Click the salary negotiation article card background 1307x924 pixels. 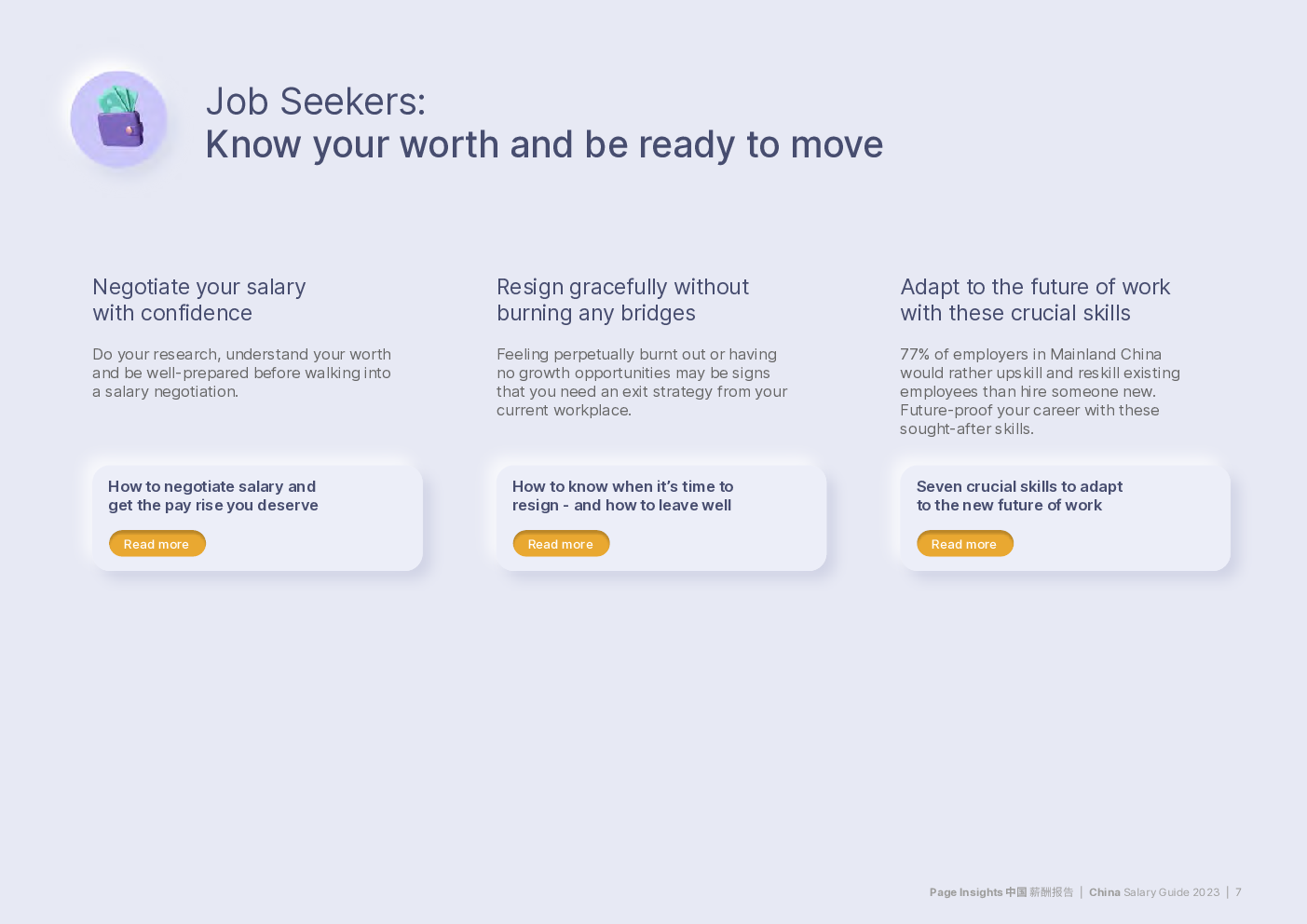click(x=257, y=518)
